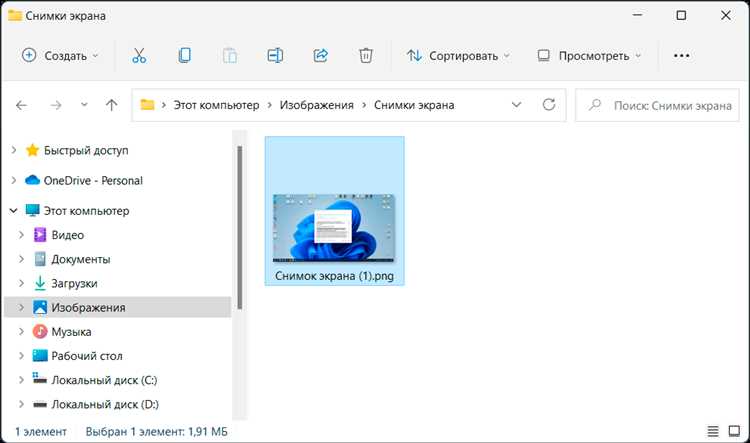Click the Поиск: Снимки экрана search field
This screenshot has width=750, height=443.
(x=657, y=105)
